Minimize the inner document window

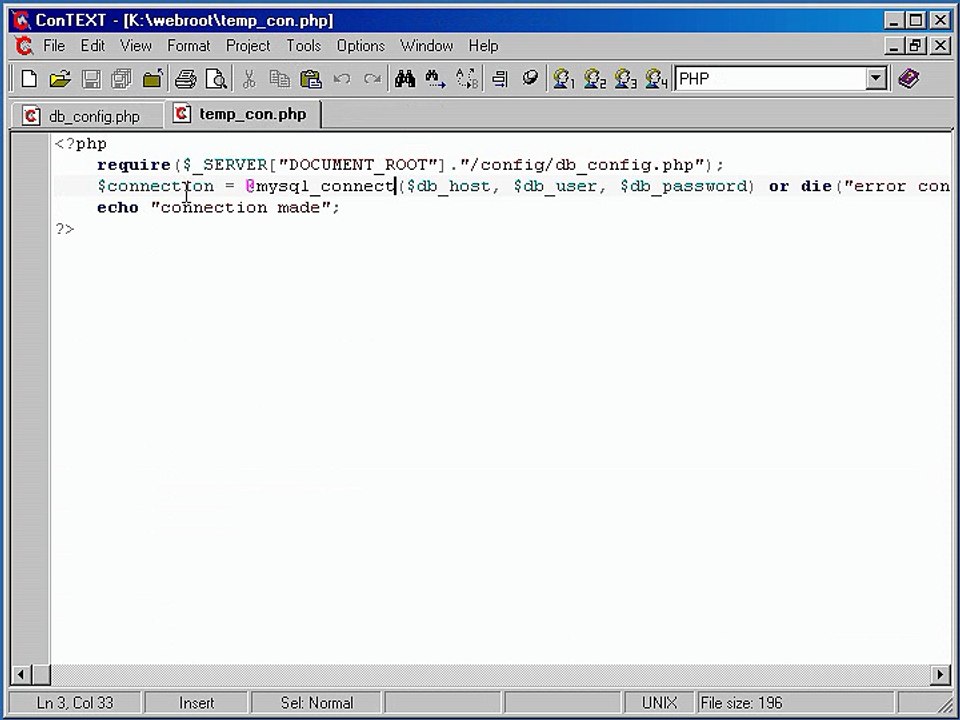coord(894,46)
